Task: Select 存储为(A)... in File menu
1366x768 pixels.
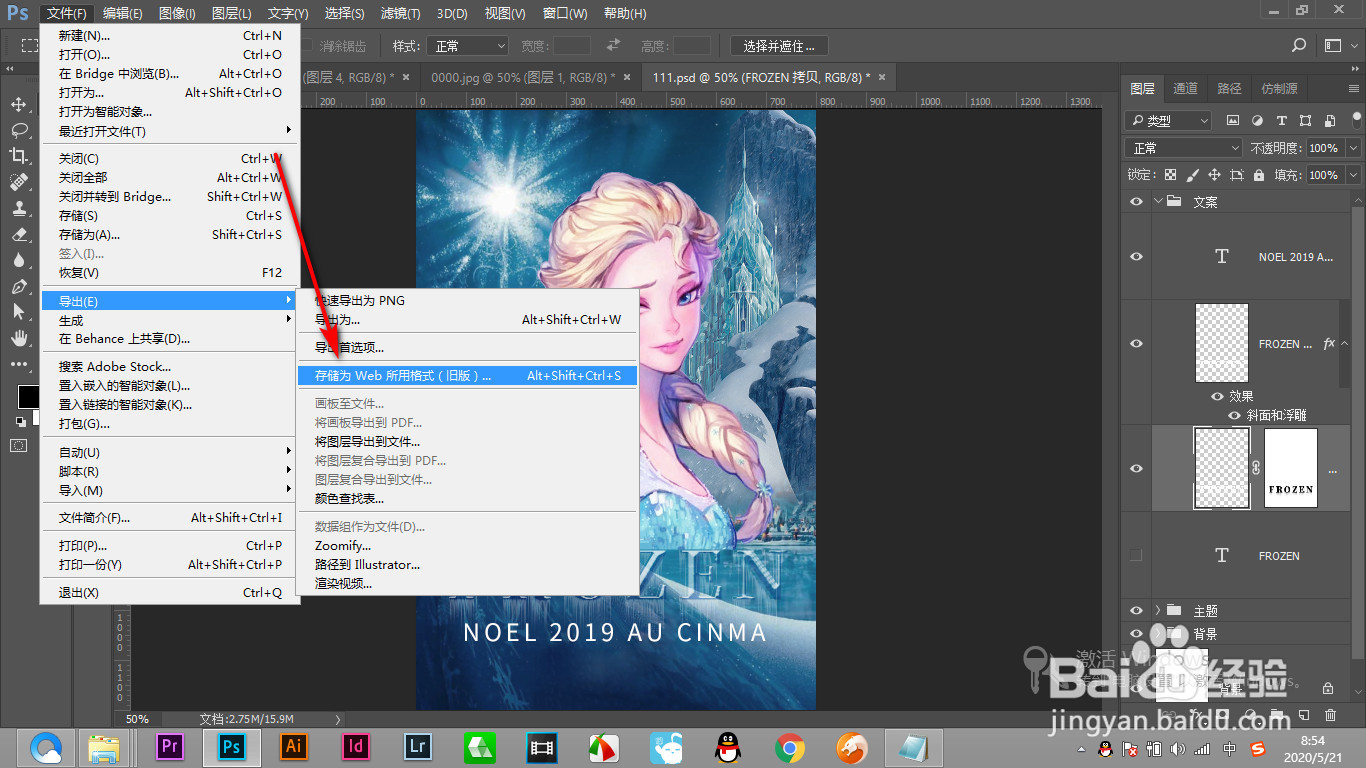Action: pos(170,235)
